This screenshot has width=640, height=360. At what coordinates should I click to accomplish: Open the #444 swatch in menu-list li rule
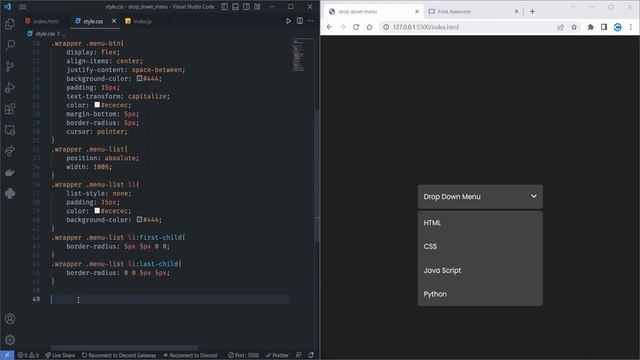(140, 220)
